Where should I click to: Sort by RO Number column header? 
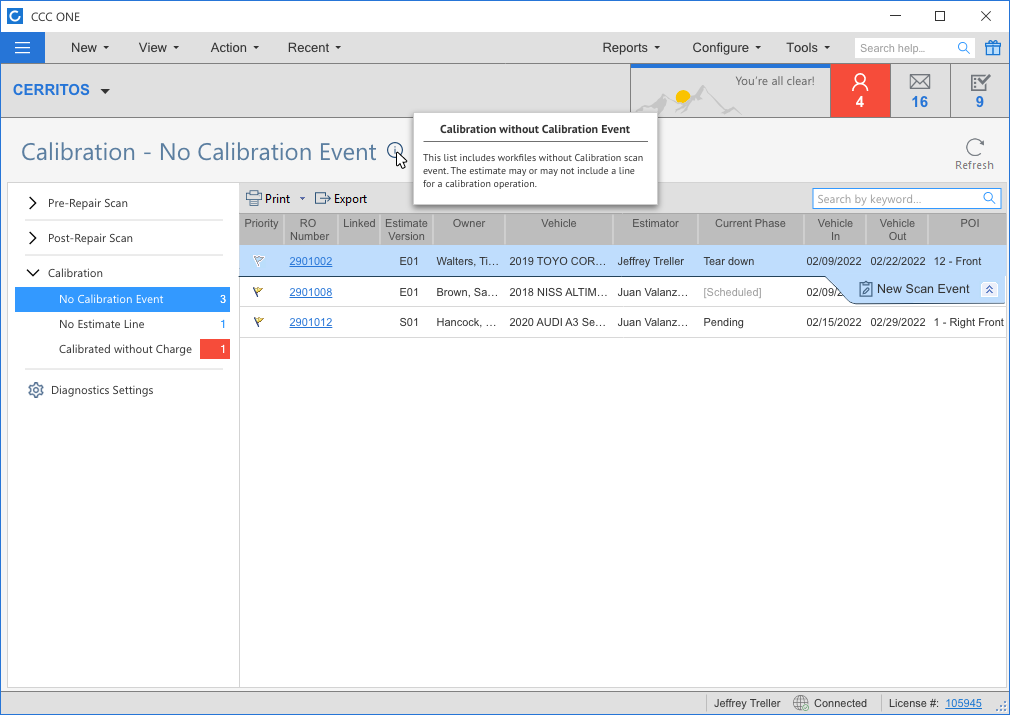click(x=309, y=229)
